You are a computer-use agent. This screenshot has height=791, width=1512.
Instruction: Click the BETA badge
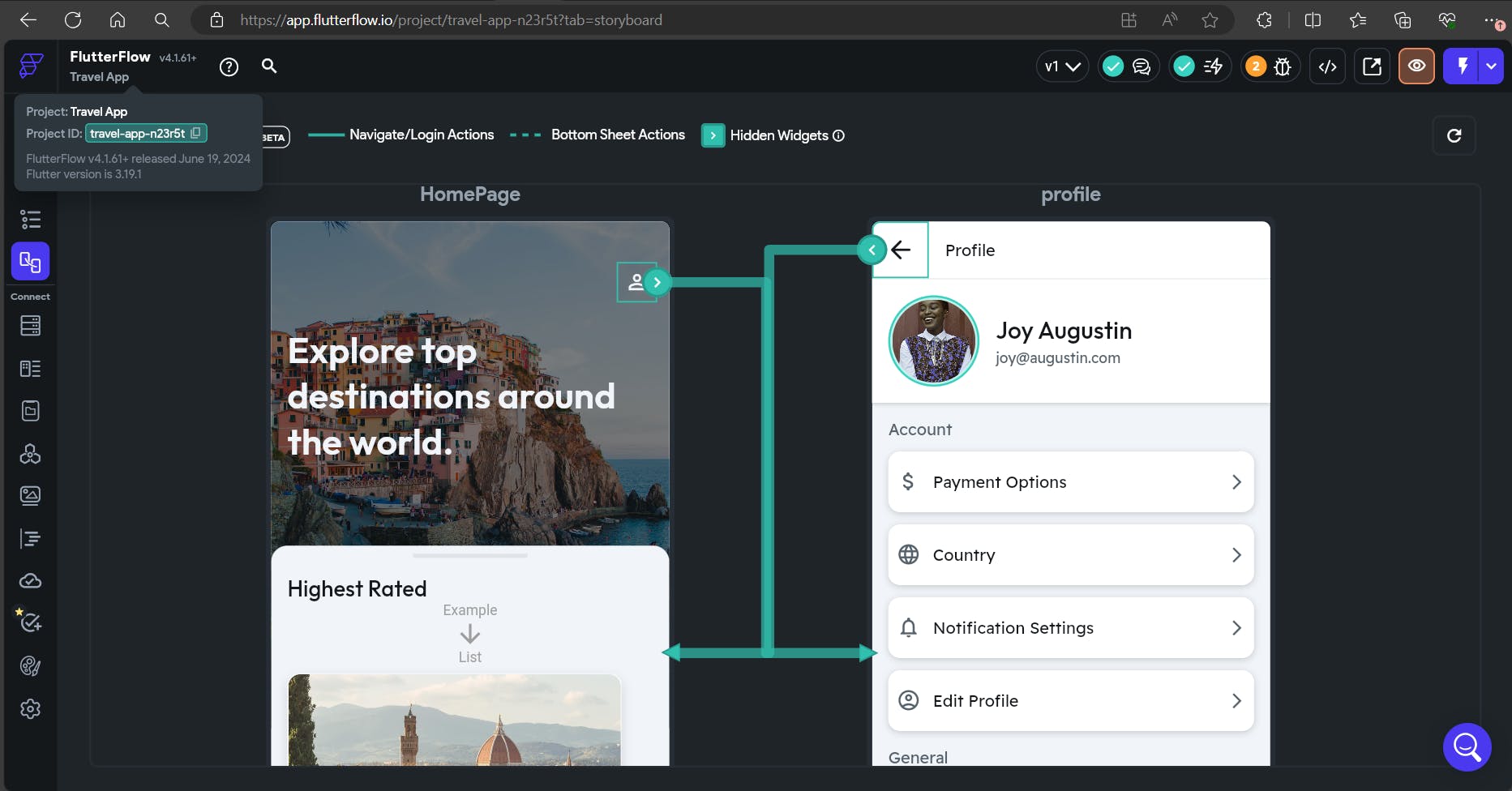point(274,137)
